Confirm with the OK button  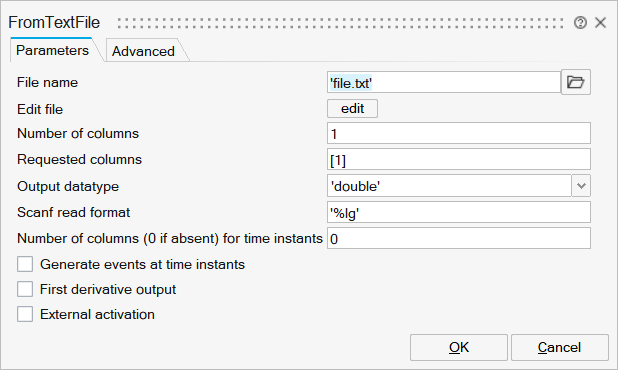(x=459, y=348)
